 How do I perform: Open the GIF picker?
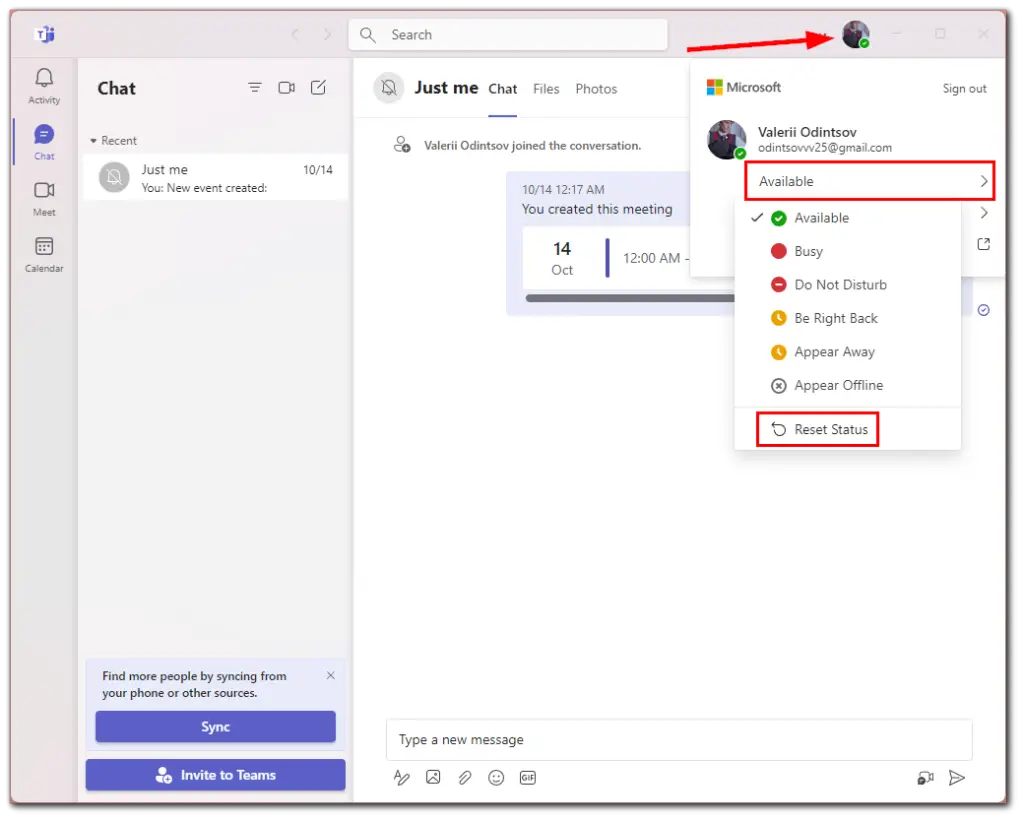(x=528, y=777)
